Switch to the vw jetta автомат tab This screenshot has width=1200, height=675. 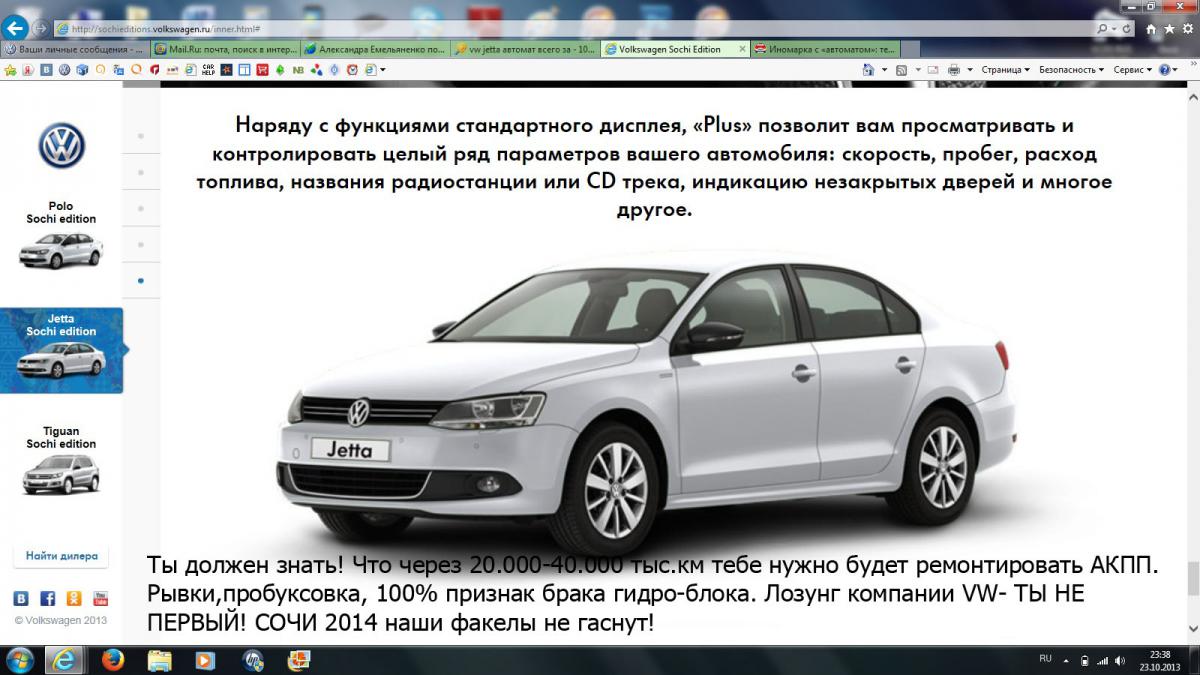click(527, 49)
